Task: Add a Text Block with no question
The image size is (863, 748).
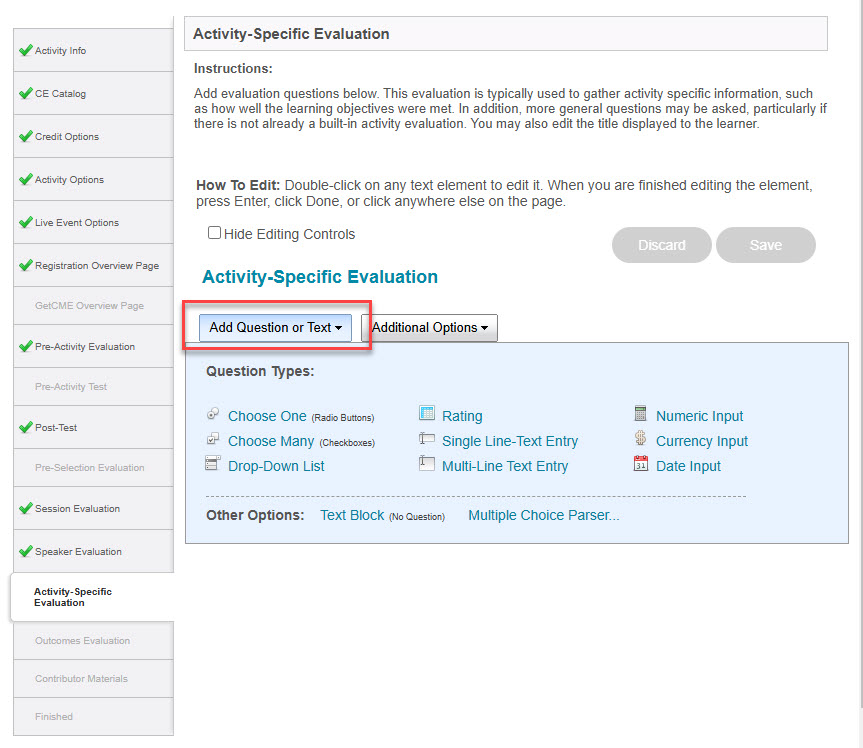Action: (x=352, y=515)
